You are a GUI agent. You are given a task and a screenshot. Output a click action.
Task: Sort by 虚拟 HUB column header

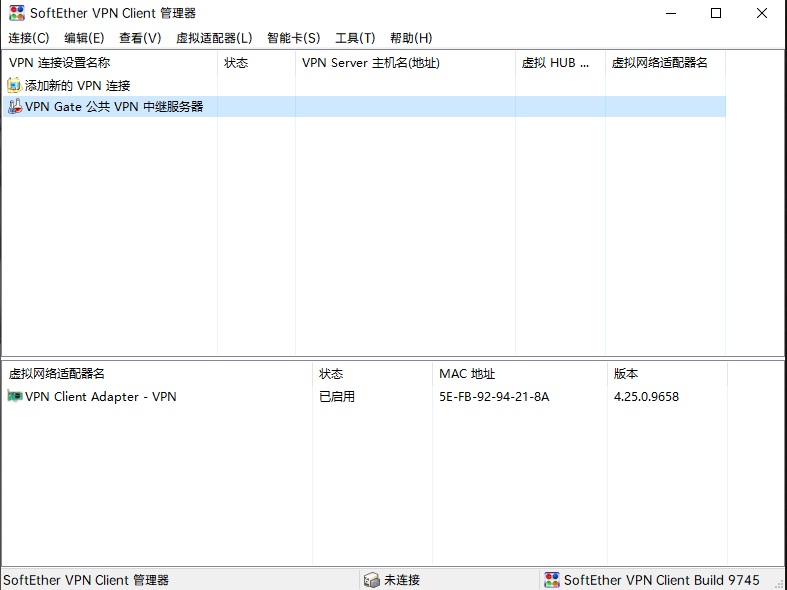click(x=561, y=63)
